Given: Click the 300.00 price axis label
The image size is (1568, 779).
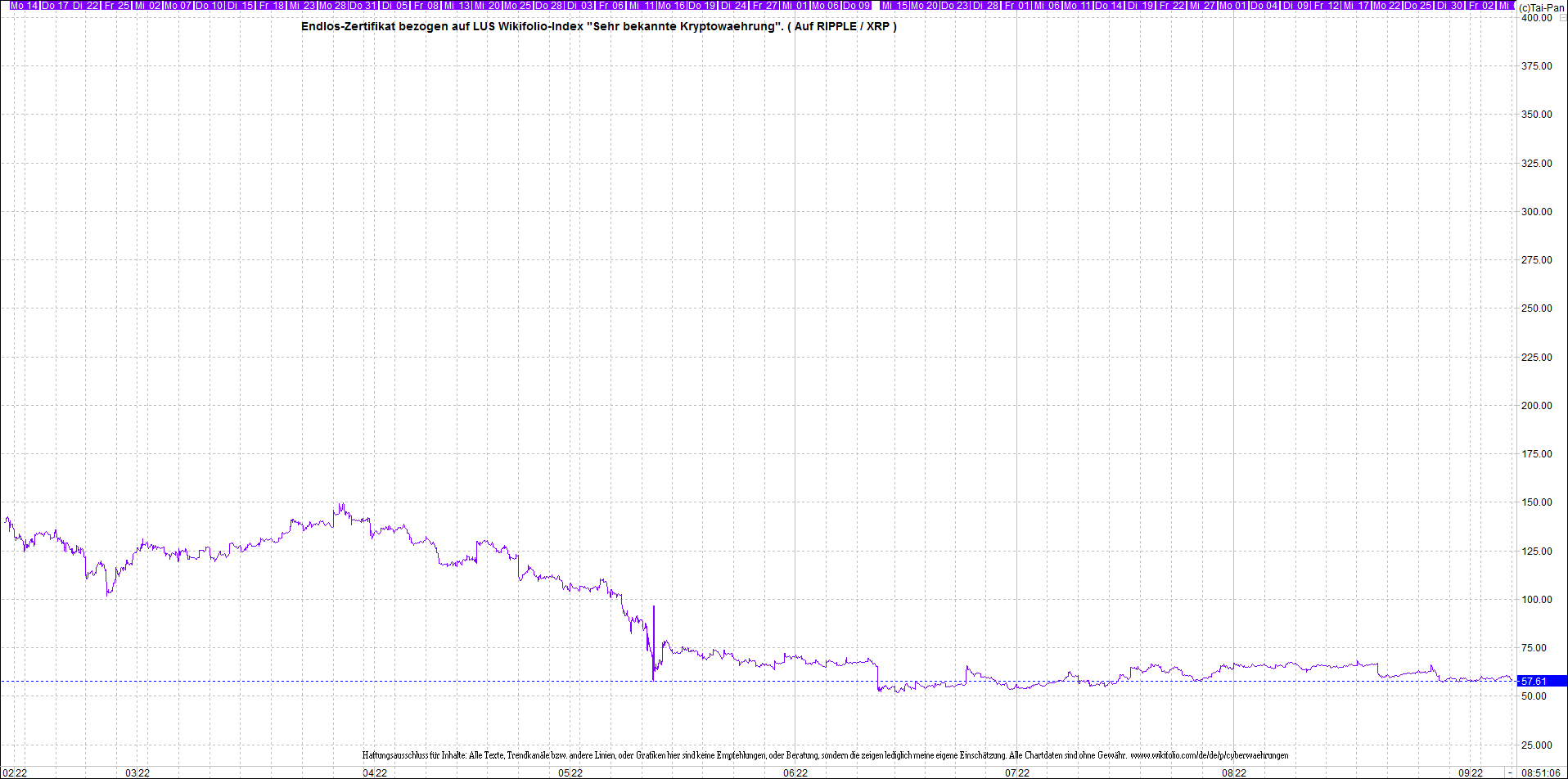Looking at the screenshot, I should coord(1536,212).
